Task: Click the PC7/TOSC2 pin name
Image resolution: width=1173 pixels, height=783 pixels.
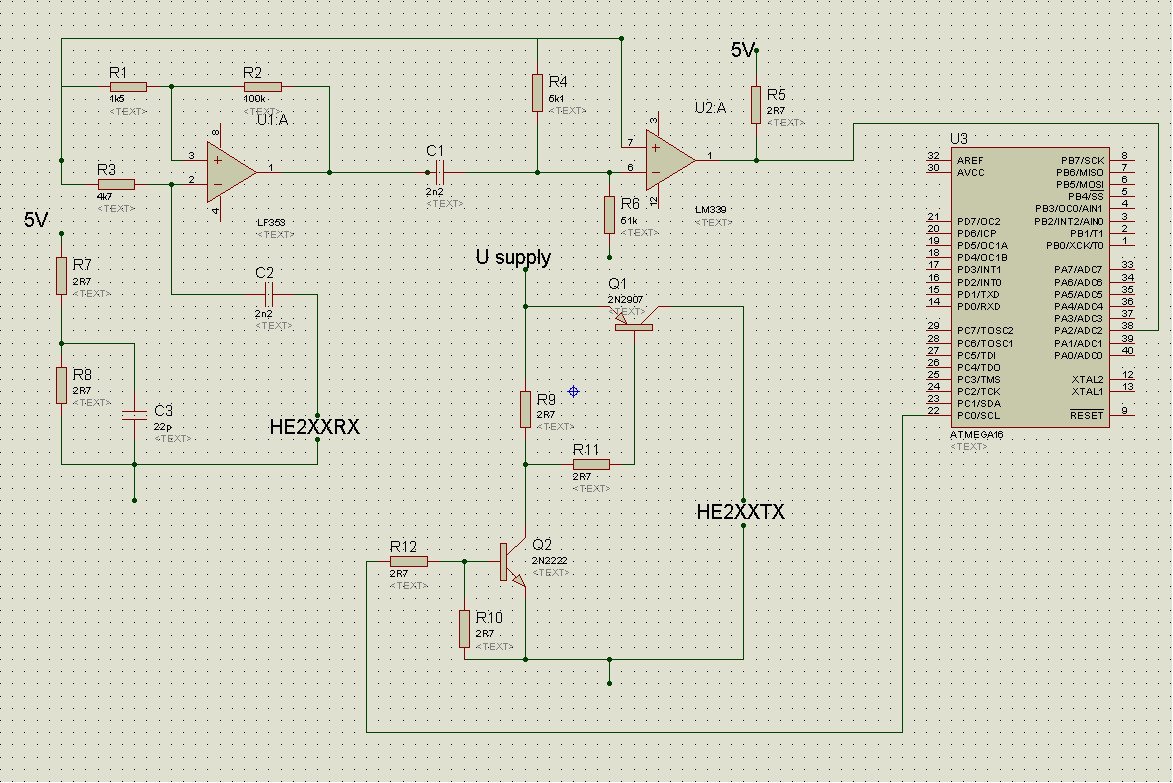Action: 985,331
